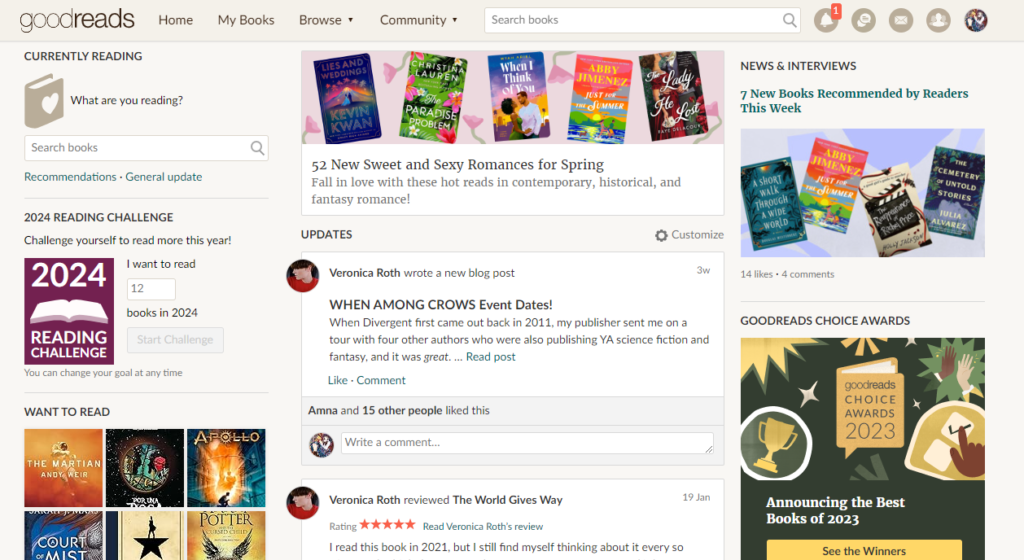This screenshot has height=560, width=1024.
Task: Go to the Home page
Action: coord(176,20)
